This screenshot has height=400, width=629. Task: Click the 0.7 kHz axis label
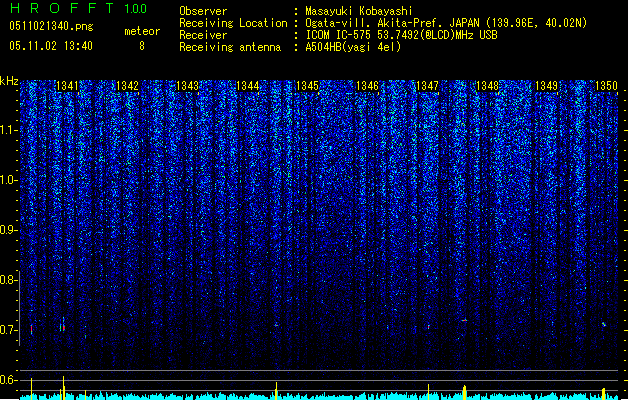[7, 330]
